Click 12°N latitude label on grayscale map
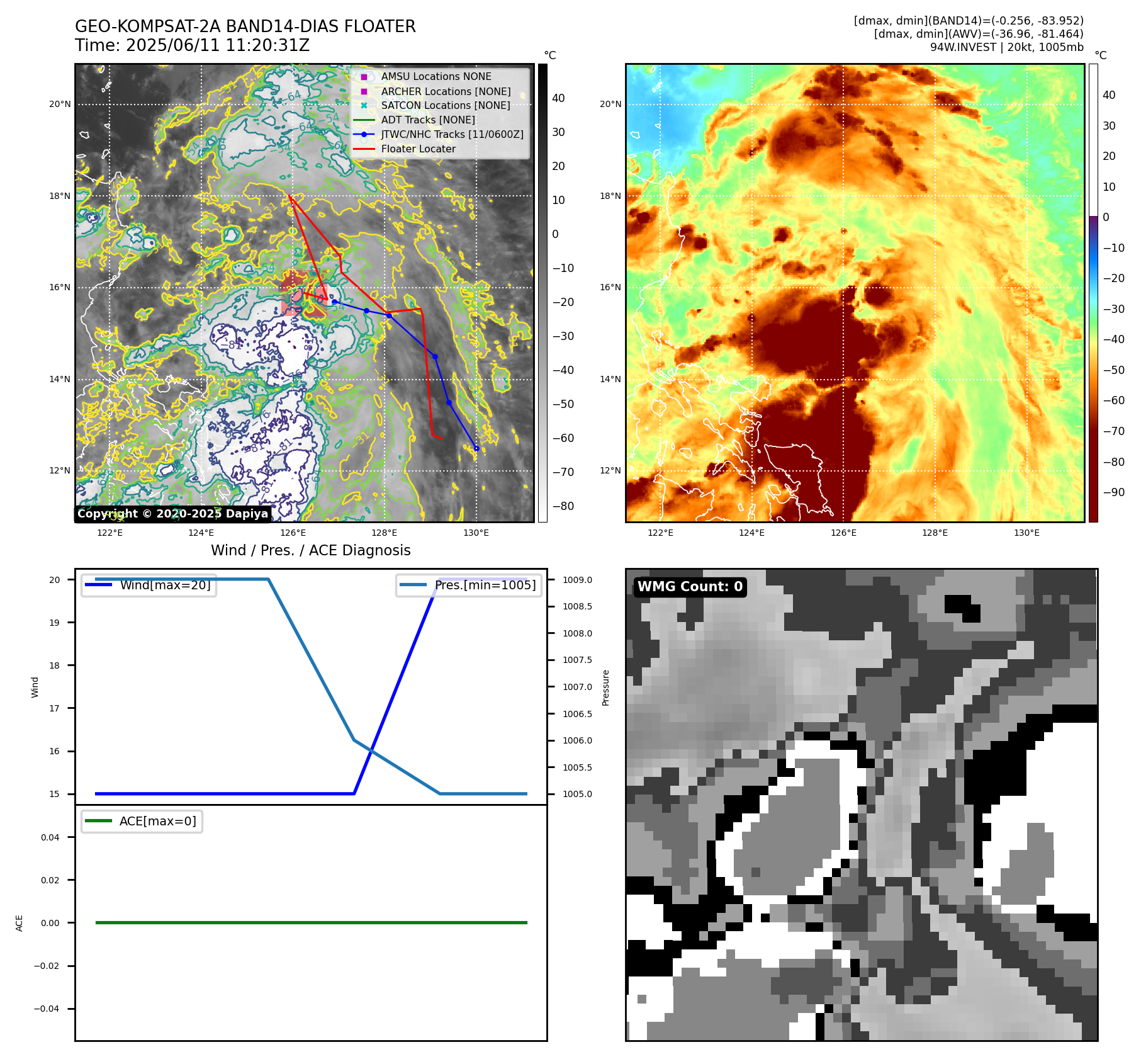 pyautogui.click(x=60, y=471)
